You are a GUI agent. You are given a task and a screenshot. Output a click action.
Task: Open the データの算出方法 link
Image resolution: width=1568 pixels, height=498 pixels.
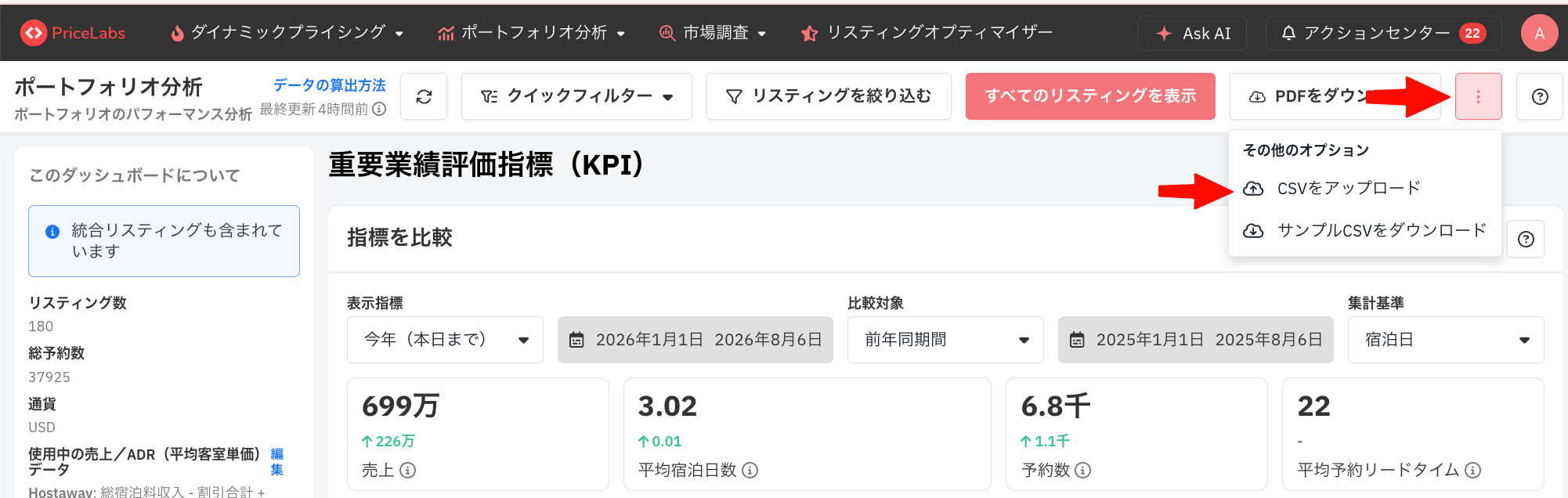point(329,85)
